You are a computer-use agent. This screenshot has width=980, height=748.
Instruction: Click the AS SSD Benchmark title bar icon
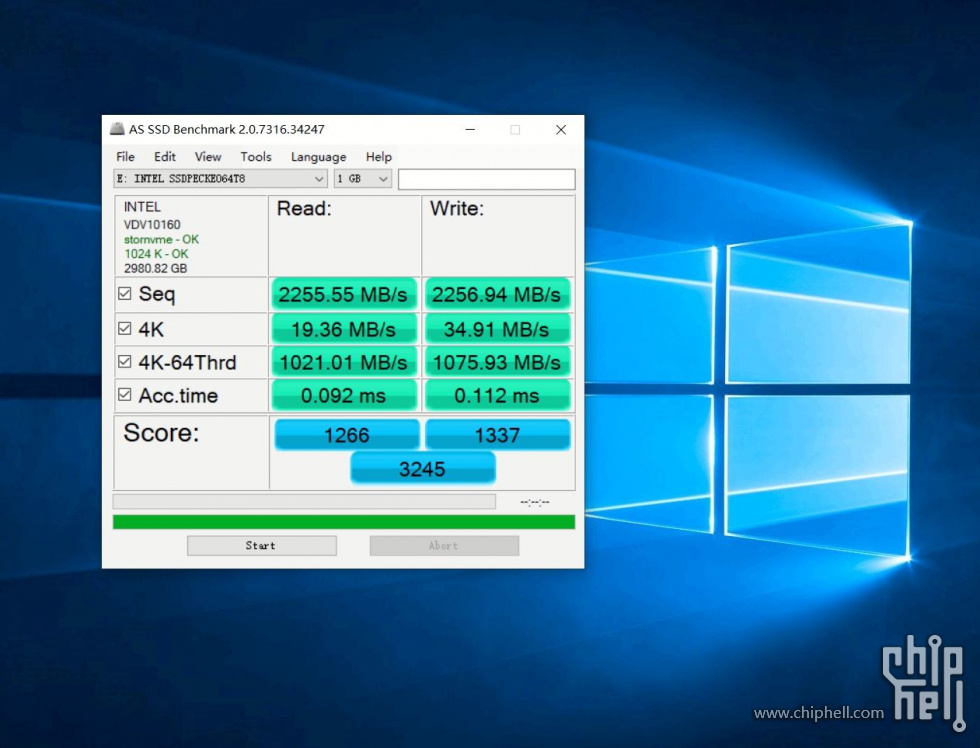(117, 129)
